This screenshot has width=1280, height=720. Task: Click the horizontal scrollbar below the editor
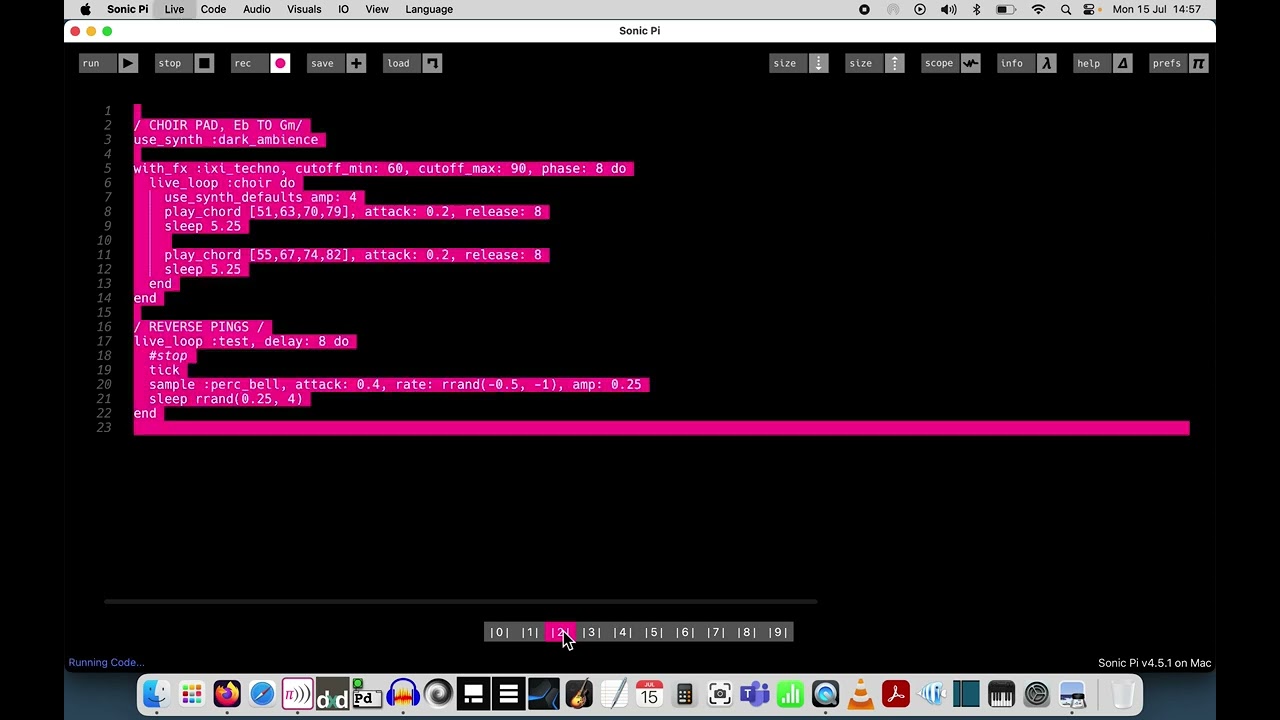pos(460,601)
